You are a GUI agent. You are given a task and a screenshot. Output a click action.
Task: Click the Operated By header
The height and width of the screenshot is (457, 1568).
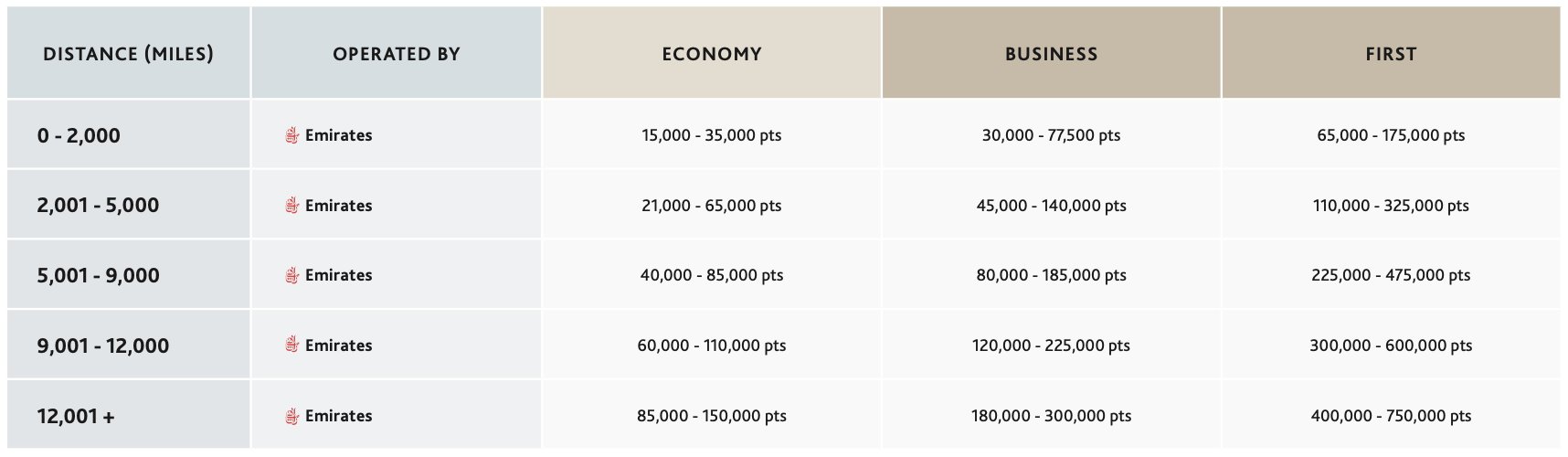click(x=397, y=54)
